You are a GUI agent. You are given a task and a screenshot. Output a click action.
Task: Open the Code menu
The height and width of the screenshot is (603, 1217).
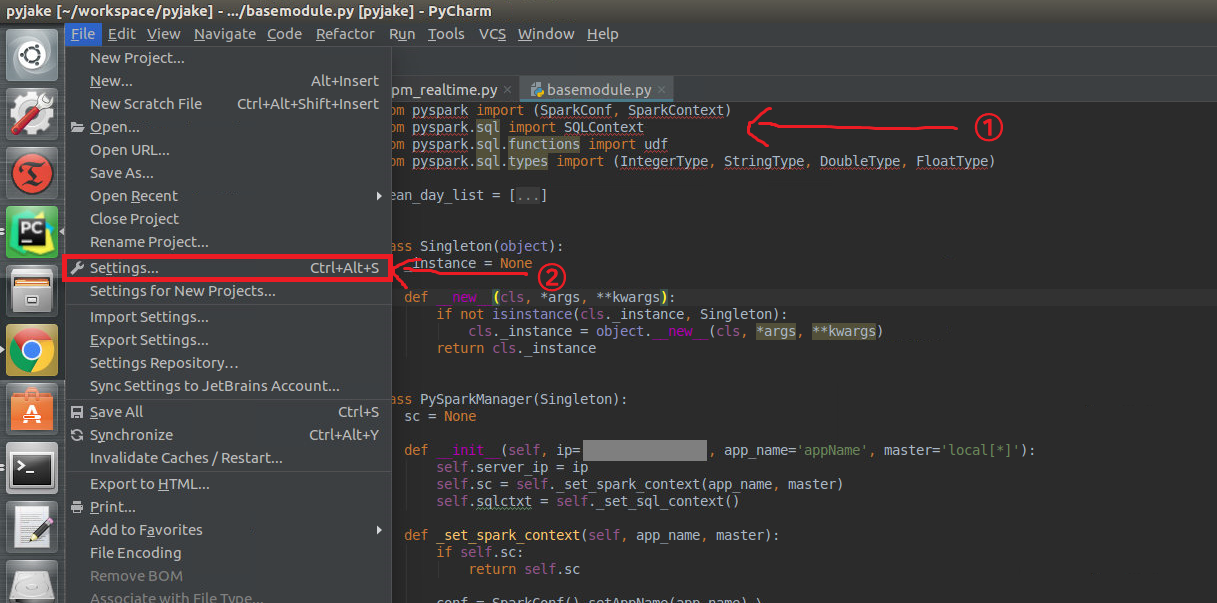click(284, 34)
